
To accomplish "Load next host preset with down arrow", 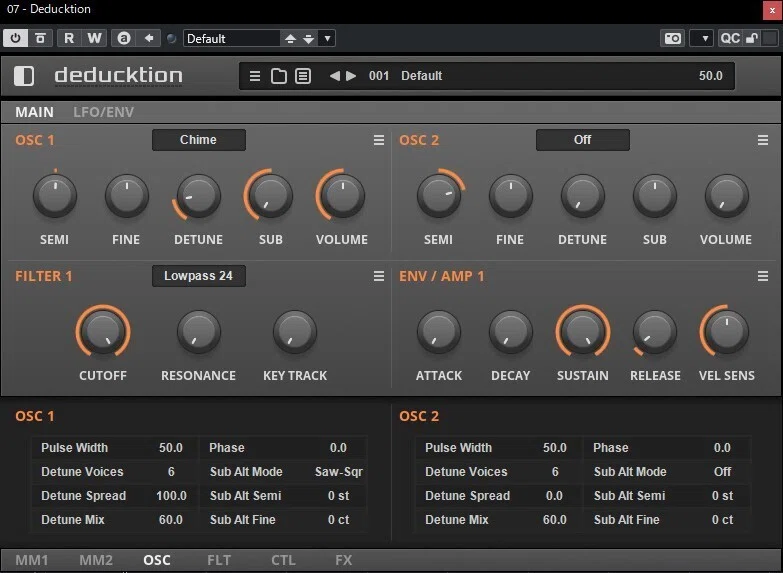I will click(309, 39).
